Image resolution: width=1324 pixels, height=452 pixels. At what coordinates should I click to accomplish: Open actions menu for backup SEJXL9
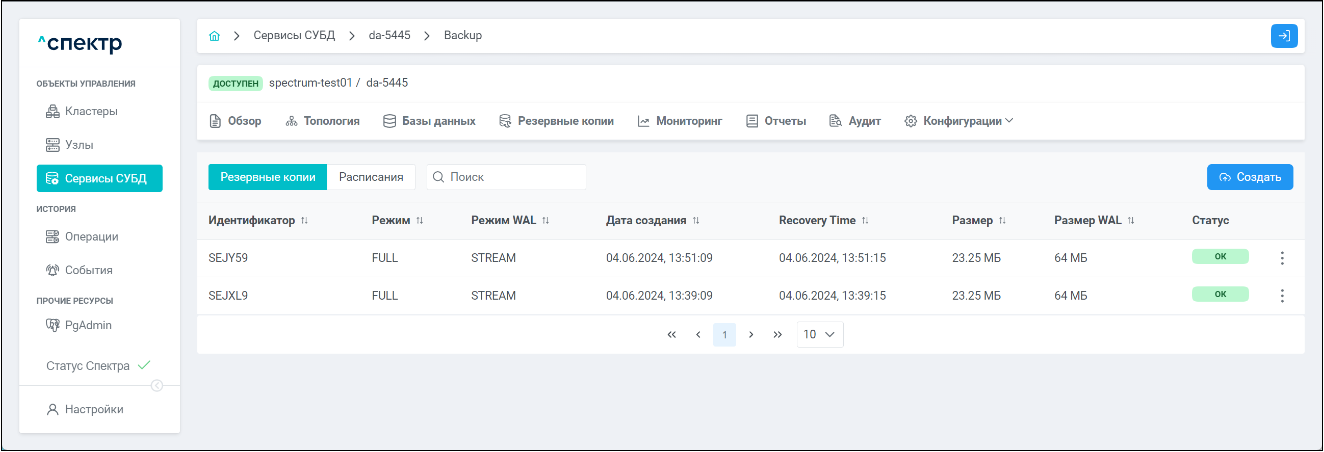point(1282,296)
